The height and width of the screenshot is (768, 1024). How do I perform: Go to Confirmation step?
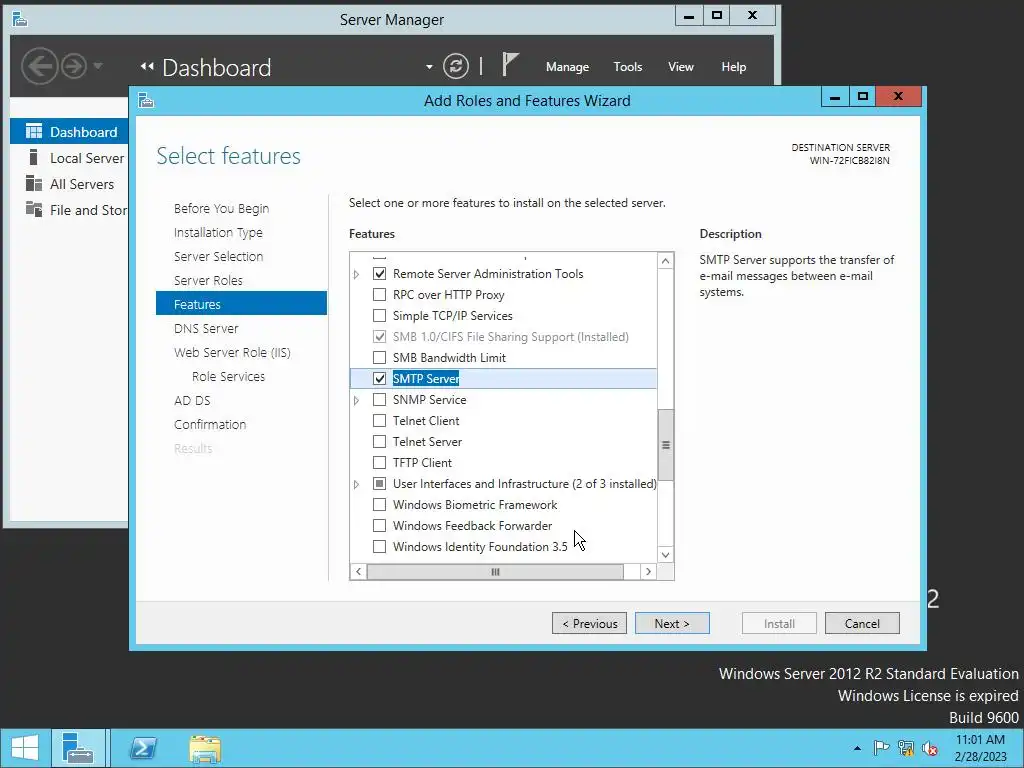click(210, 424)
